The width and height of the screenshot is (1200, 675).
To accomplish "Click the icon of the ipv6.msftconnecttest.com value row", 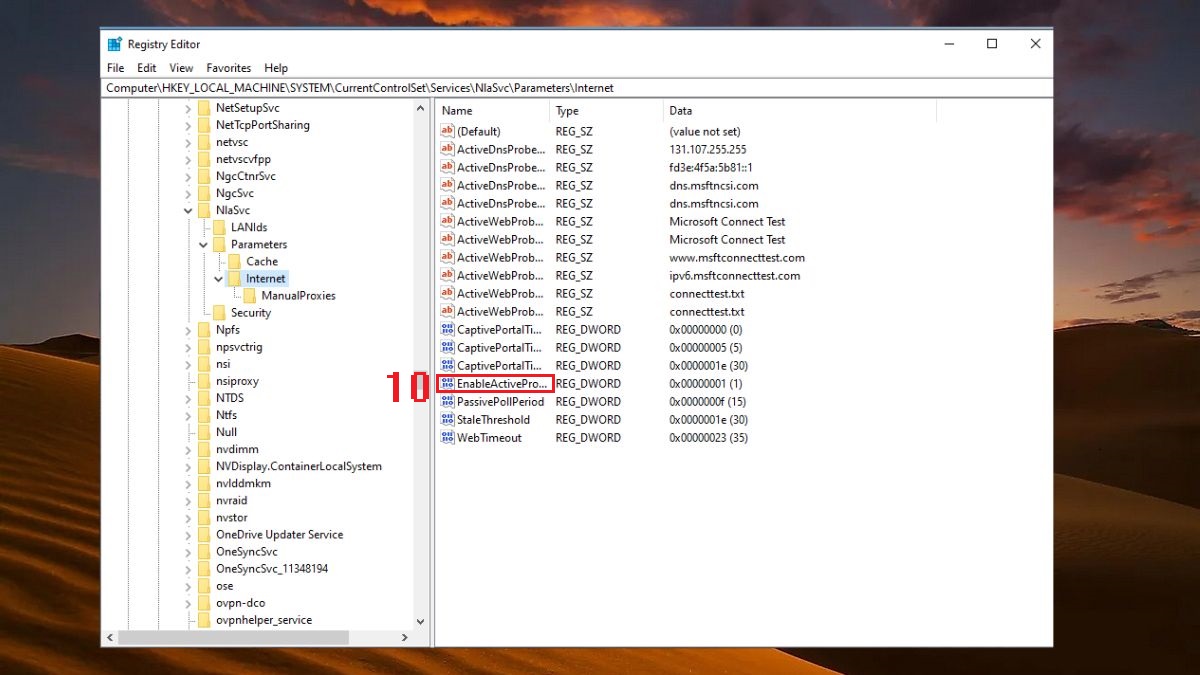I will tap(447, 275).
